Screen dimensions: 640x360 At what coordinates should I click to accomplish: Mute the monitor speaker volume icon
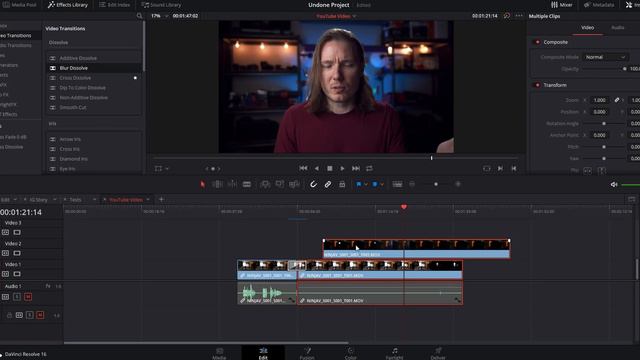coord(614,184)
